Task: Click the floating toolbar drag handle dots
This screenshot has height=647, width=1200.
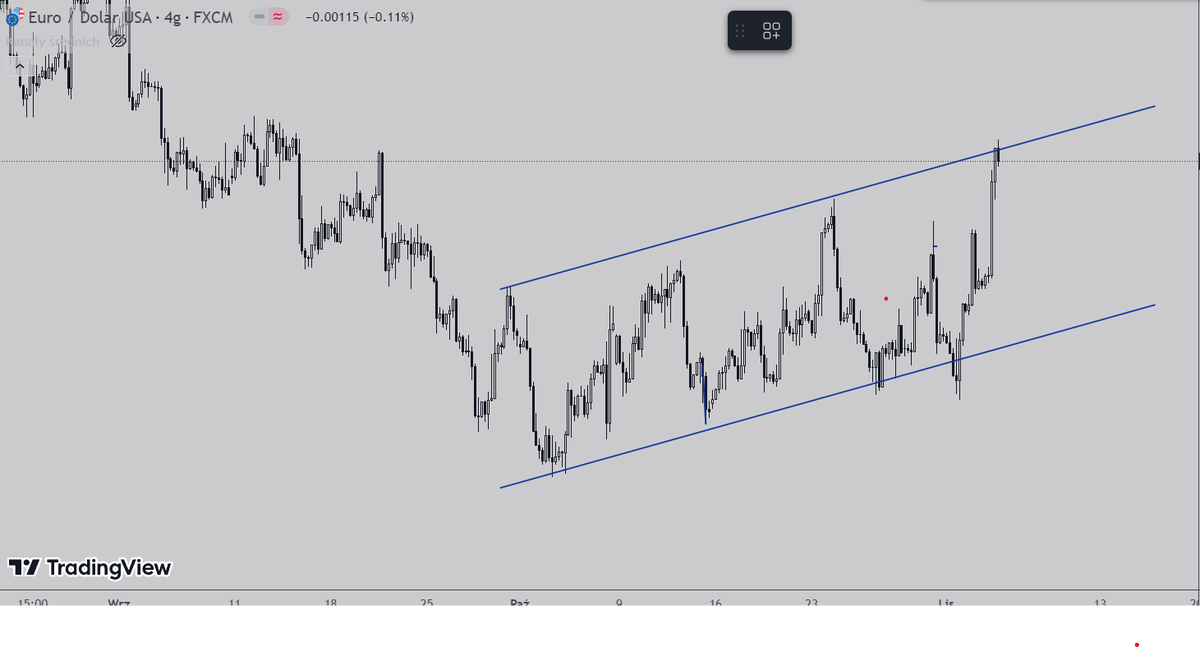Action: coord(741,31)
